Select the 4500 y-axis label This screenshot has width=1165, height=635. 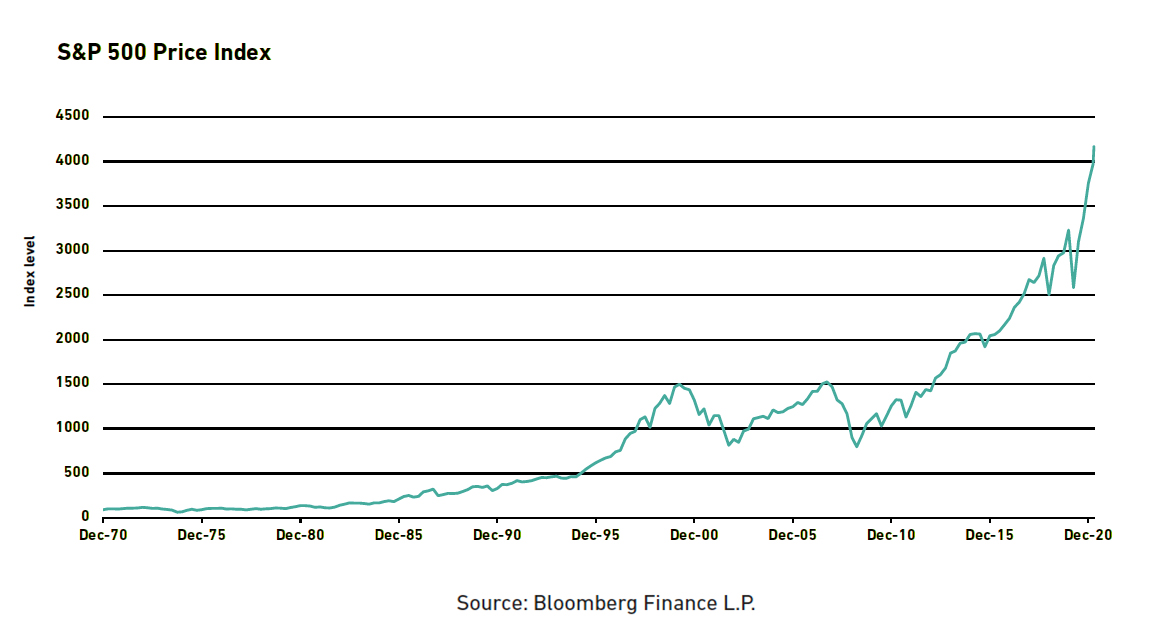[x=72, y=115]
